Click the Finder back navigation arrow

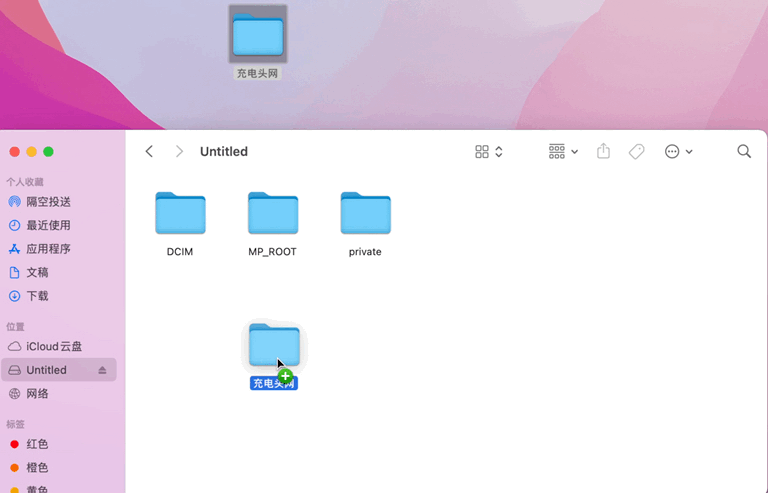pyautogui.click(x=149, y=152)
